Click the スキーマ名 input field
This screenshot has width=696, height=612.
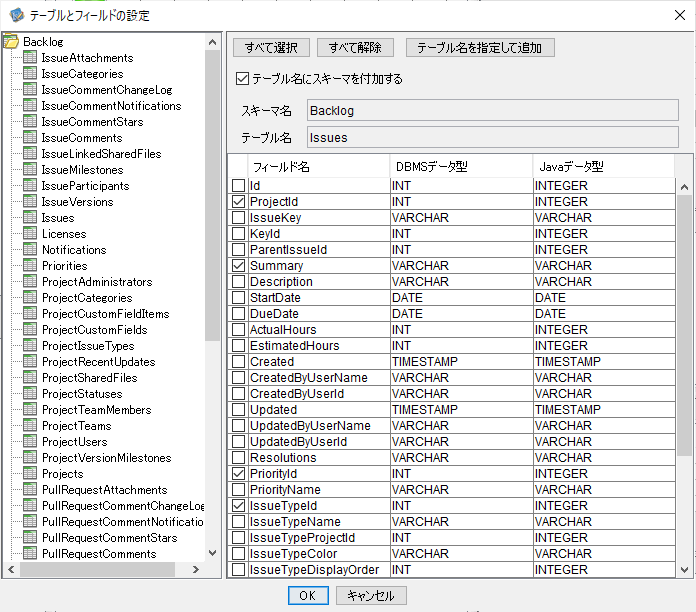(x=492, y=110)
